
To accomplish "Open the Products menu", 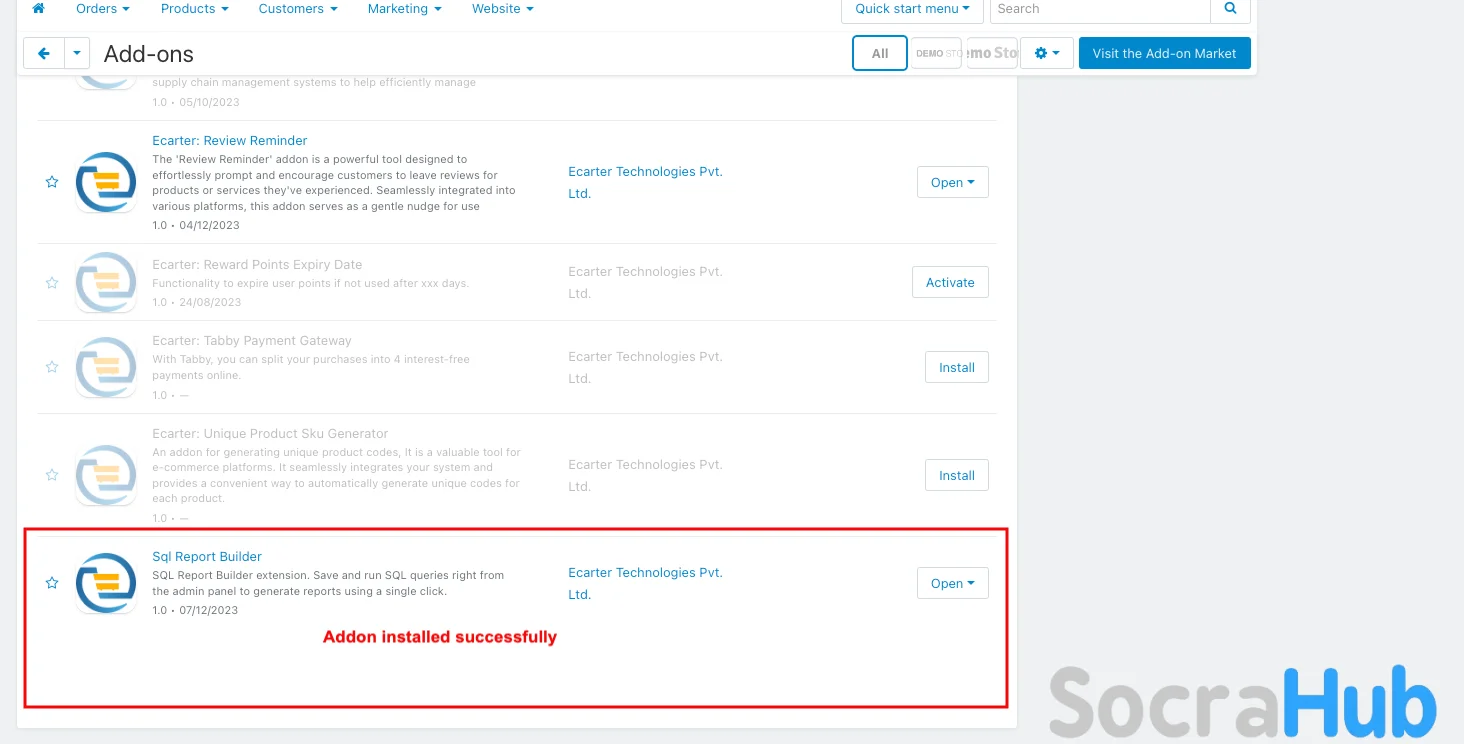I will point(195,9).
